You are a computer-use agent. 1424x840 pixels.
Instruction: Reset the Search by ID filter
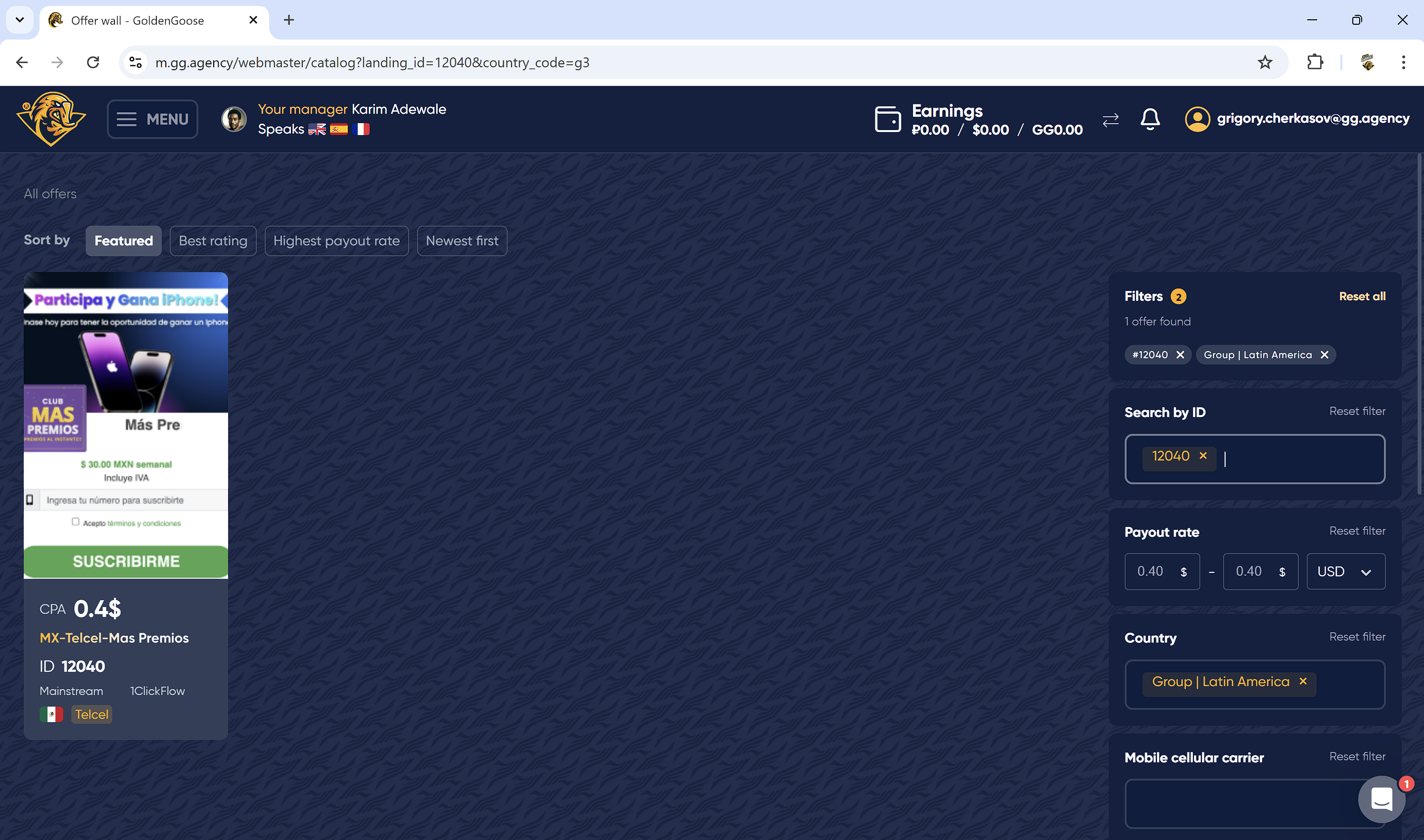pos(1357,411)
